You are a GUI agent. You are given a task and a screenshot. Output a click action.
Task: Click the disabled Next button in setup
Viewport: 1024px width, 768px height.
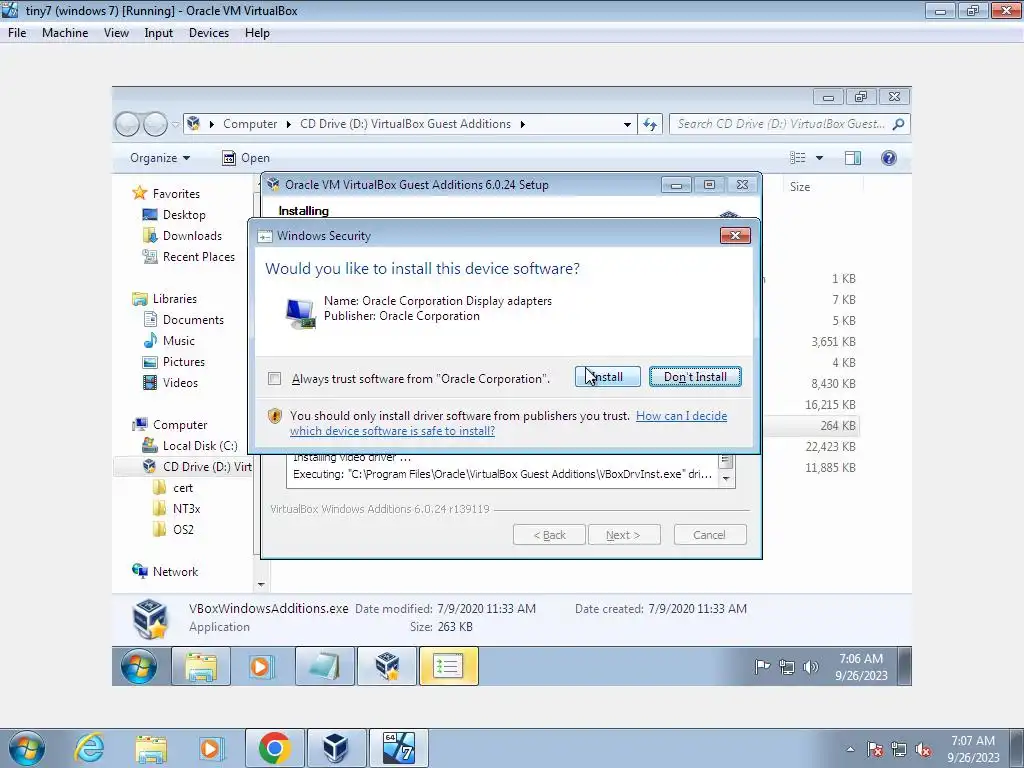pyautogui.click(x=624, y=535)
